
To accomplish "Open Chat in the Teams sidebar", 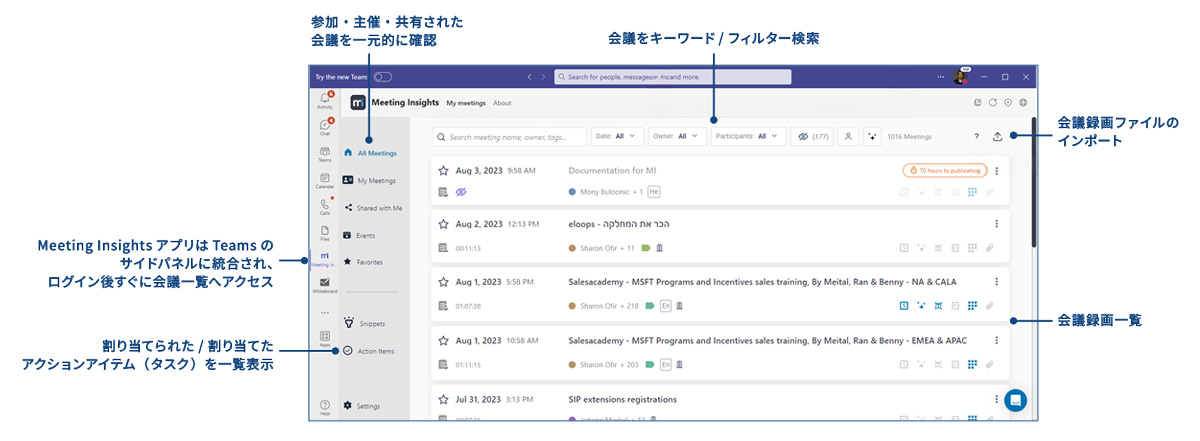I will [x=325, y=127].
